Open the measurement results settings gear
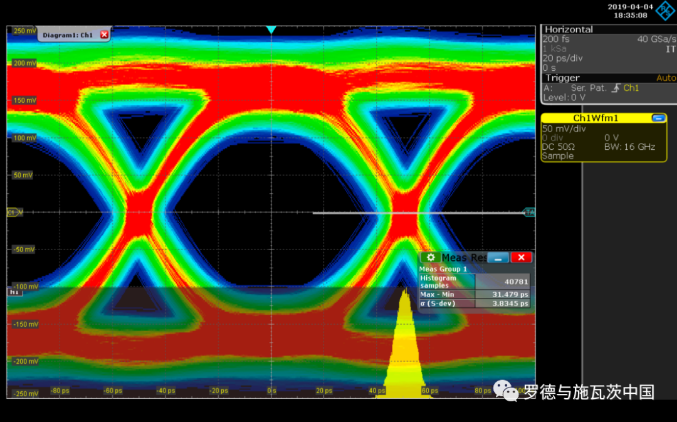 click(x=430, y=257)
